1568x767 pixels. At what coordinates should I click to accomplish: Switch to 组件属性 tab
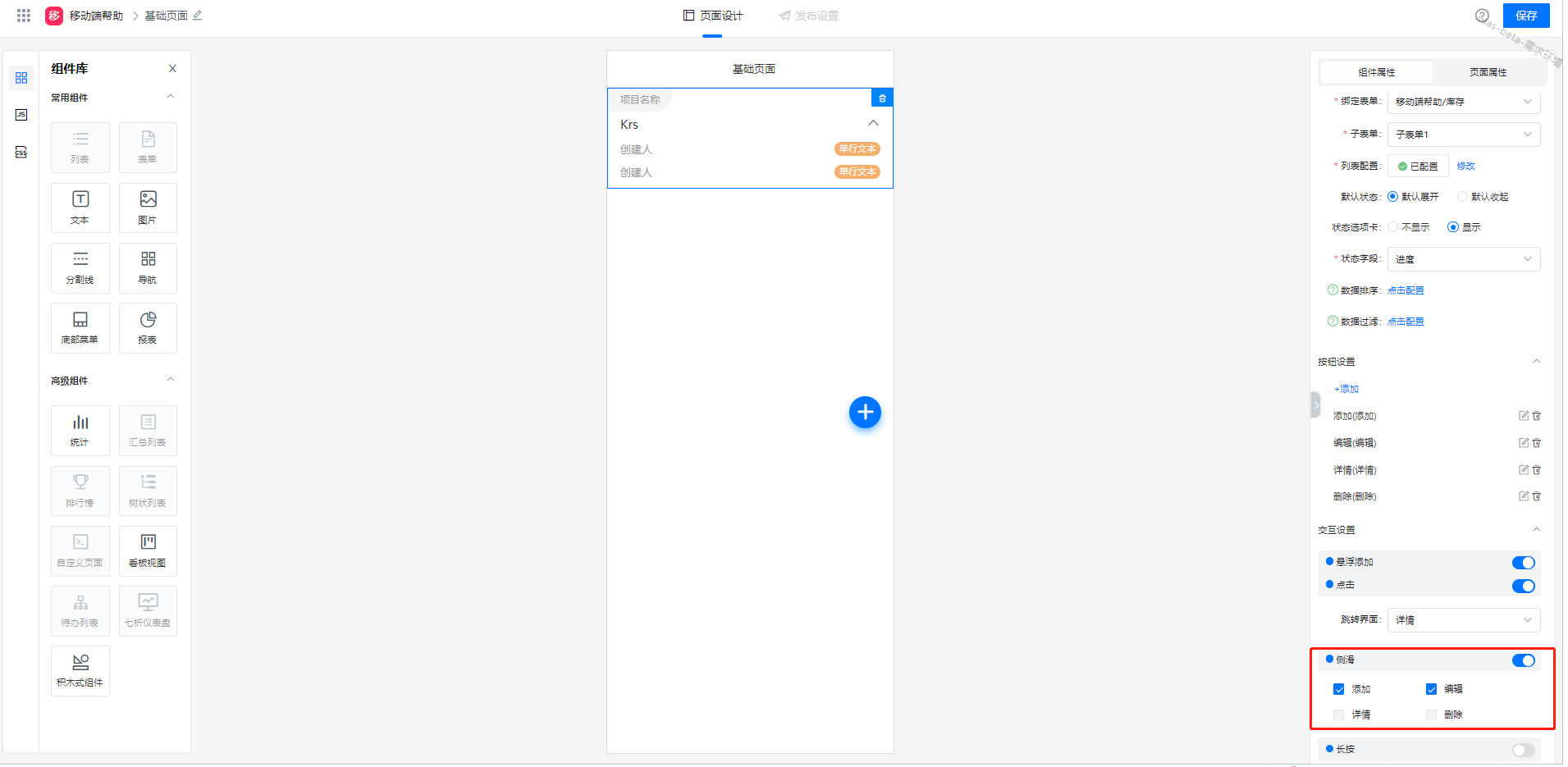click(1376, 72)
